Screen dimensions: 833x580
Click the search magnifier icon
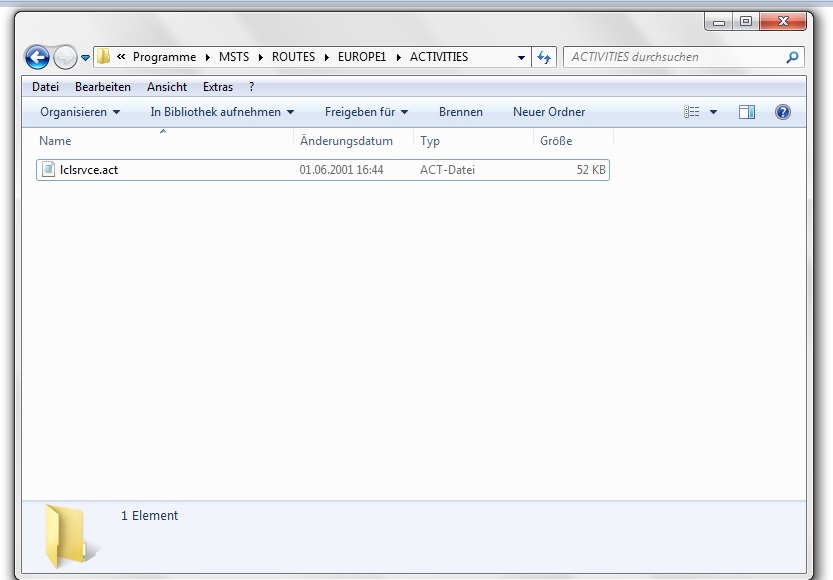pos(792,57)
